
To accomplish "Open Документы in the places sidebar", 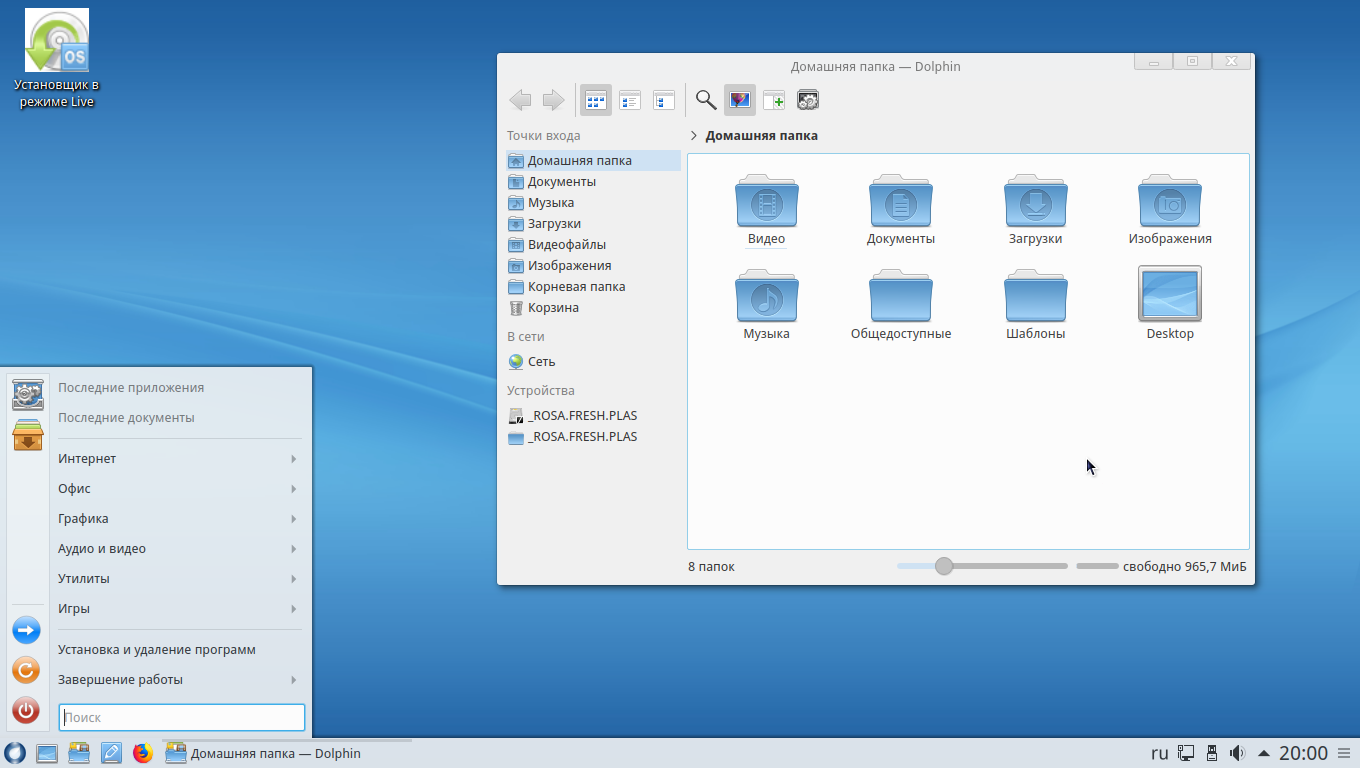I will (593, 181).
